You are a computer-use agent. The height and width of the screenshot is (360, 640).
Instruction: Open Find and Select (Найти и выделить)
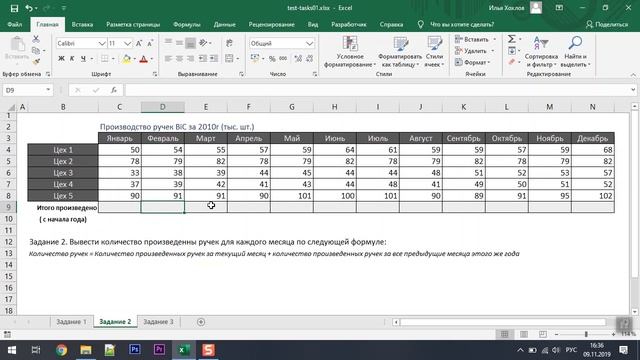575,52
